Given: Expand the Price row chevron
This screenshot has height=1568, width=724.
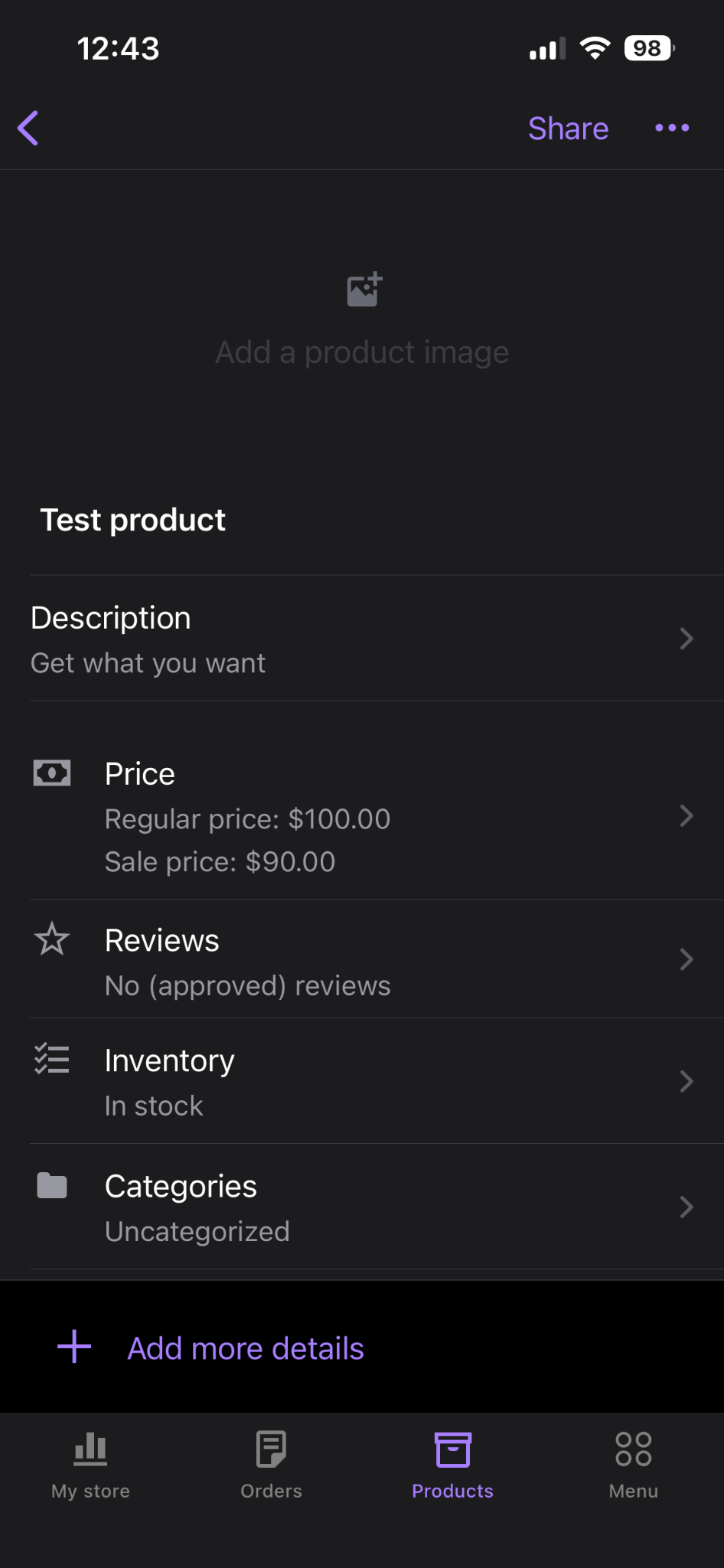Looking at the screenshot, I should coord(686,816).
